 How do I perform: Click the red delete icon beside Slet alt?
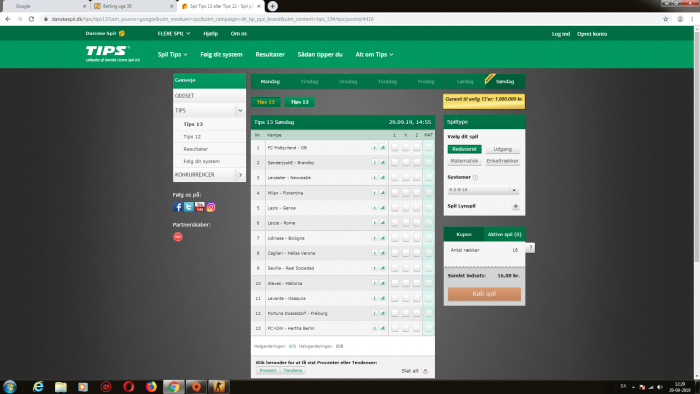click(425, 371)
